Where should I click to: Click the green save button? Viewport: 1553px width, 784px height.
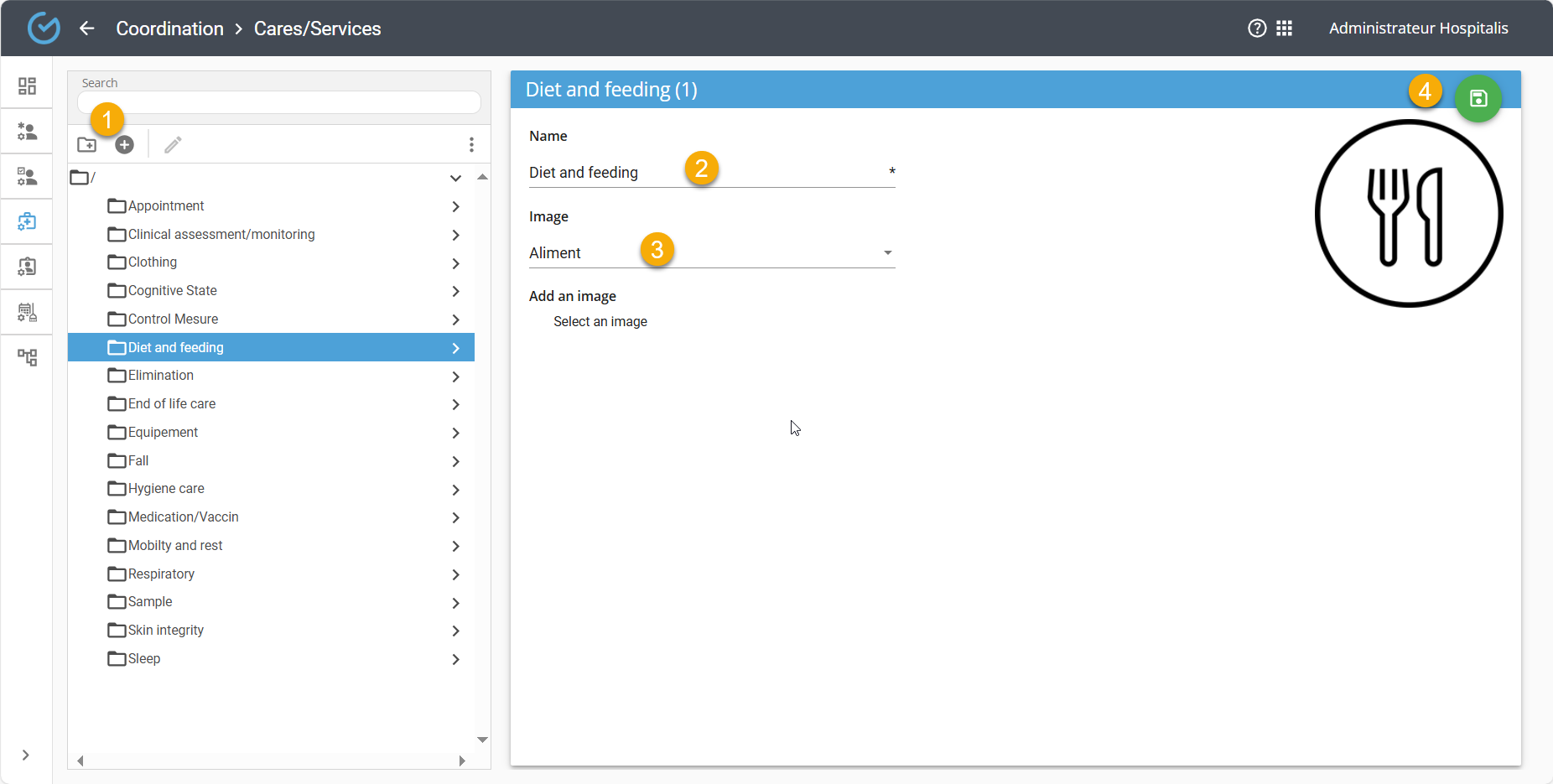pyautogui.click(x=1478, y=99)
